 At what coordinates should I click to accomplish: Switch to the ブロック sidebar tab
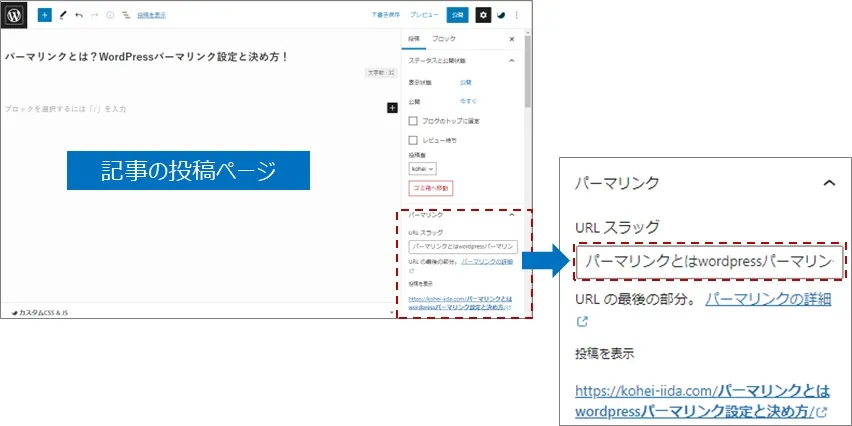click(x=444, y=39)
